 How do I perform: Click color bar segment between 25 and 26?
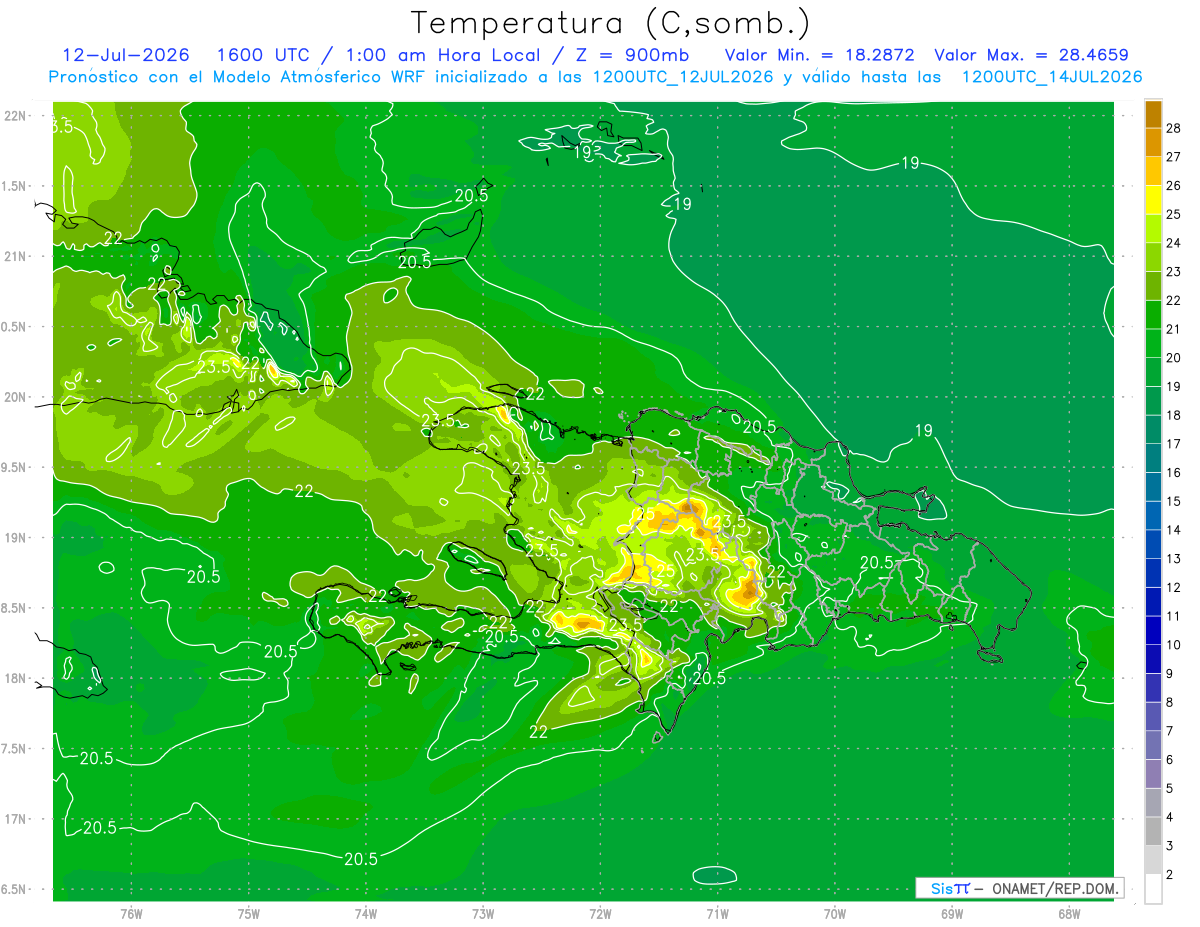1153,200
